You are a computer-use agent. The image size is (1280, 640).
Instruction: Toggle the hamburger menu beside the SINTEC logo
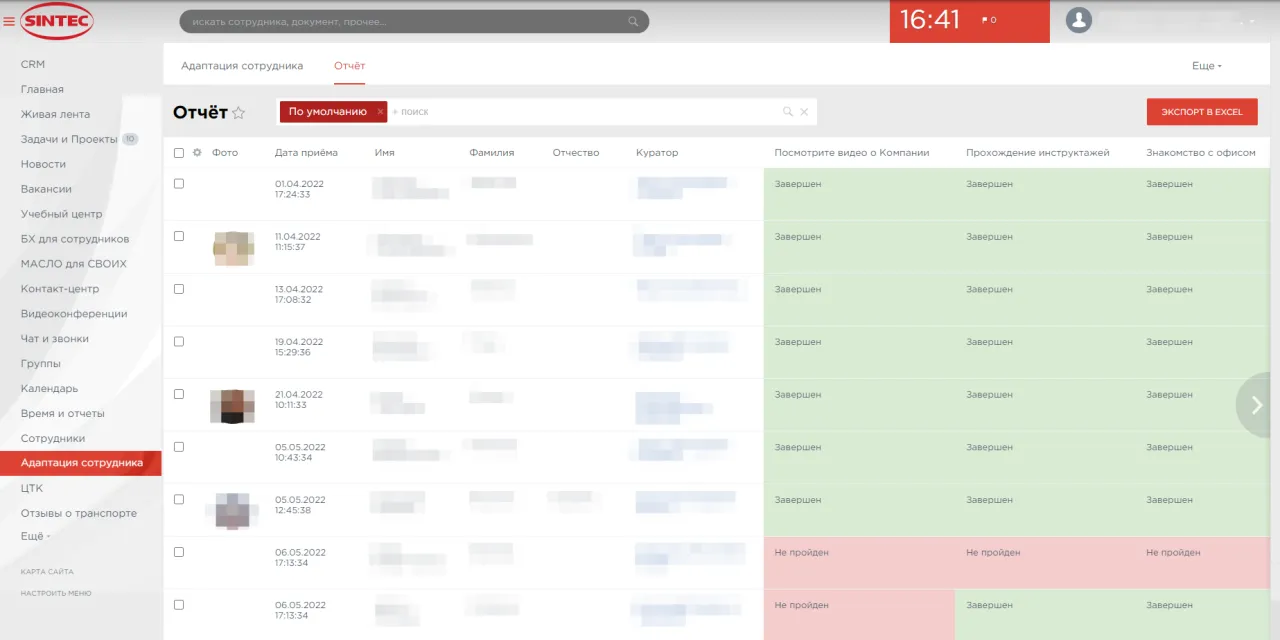coord(9,21)
